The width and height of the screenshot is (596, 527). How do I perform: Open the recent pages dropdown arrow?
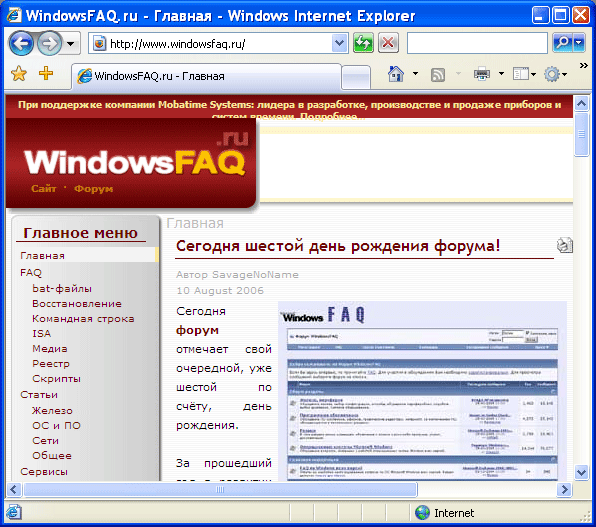[x=71, y=44]
